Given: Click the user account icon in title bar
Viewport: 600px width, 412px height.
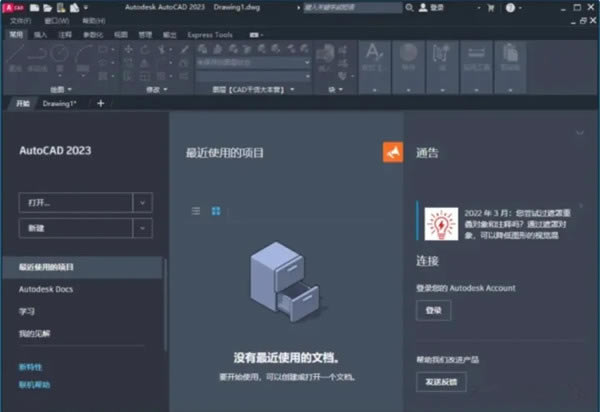Looking at the screenshot, I should point(422,7).
